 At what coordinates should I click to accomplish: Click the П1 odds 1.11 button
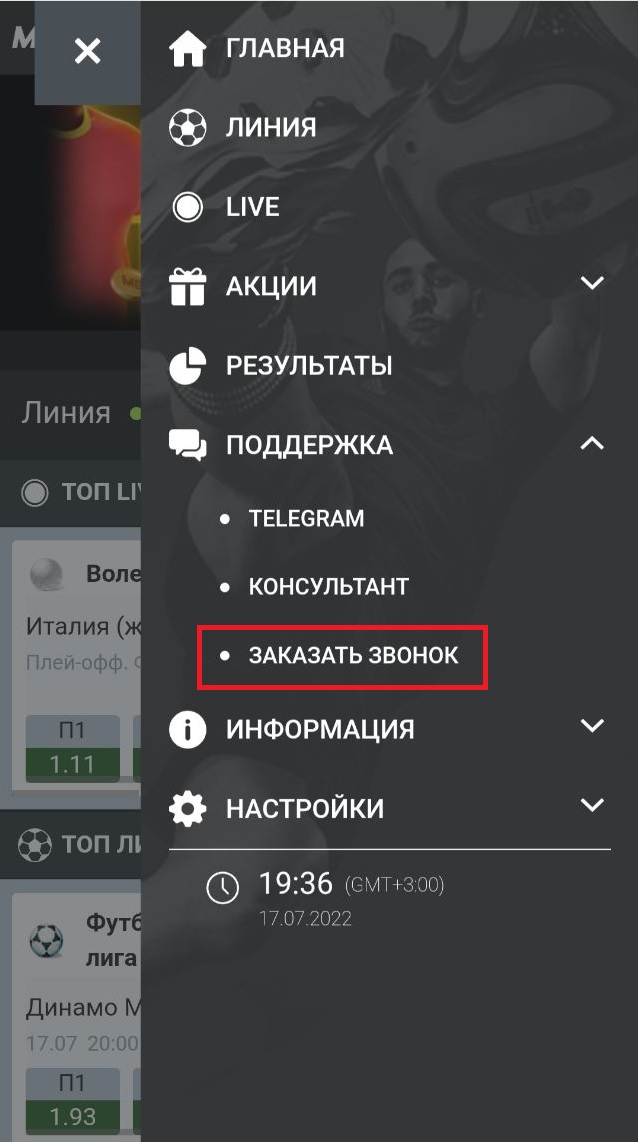click(73, 749)
